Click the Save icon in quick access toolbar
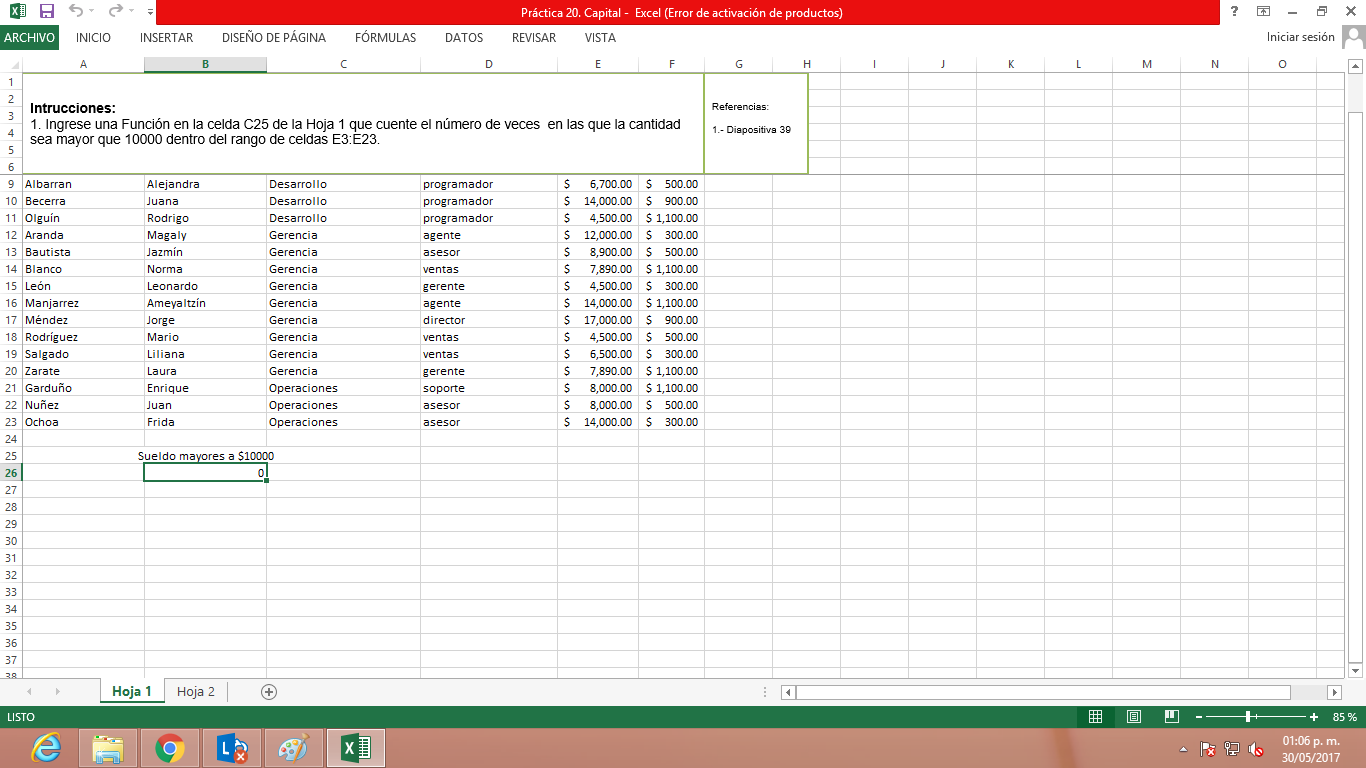Viewport: 1366px width, 768px height. tap(47, 12)
